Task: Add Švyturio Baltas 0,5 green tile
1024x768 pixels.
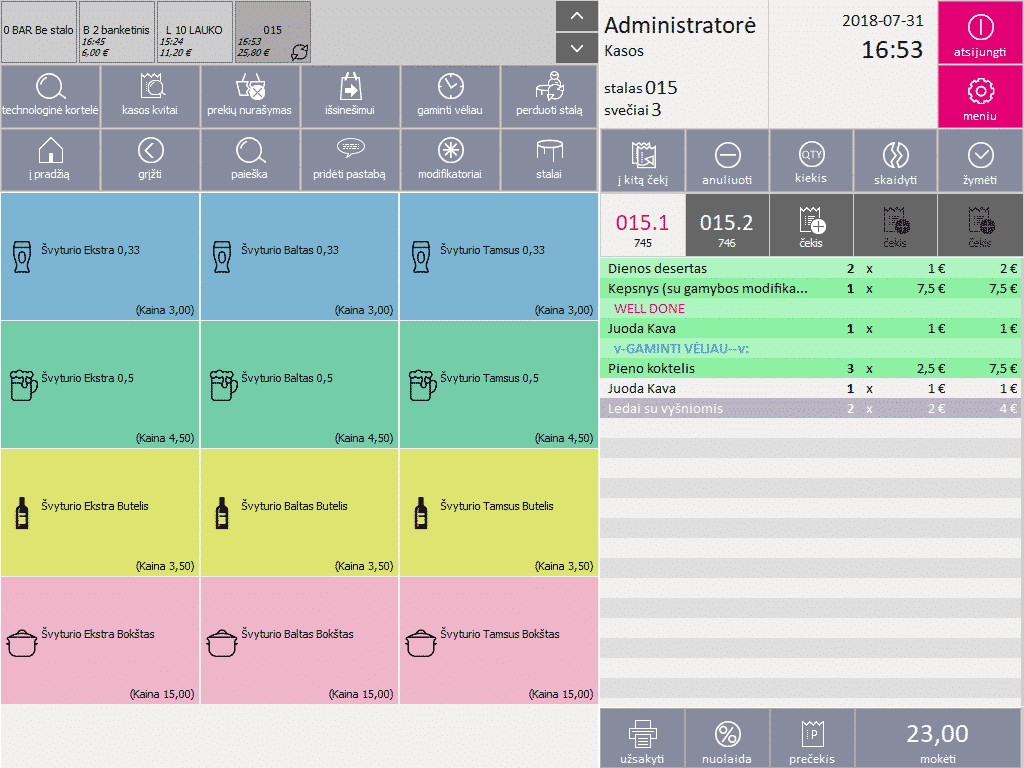Action: coord(300,384)
